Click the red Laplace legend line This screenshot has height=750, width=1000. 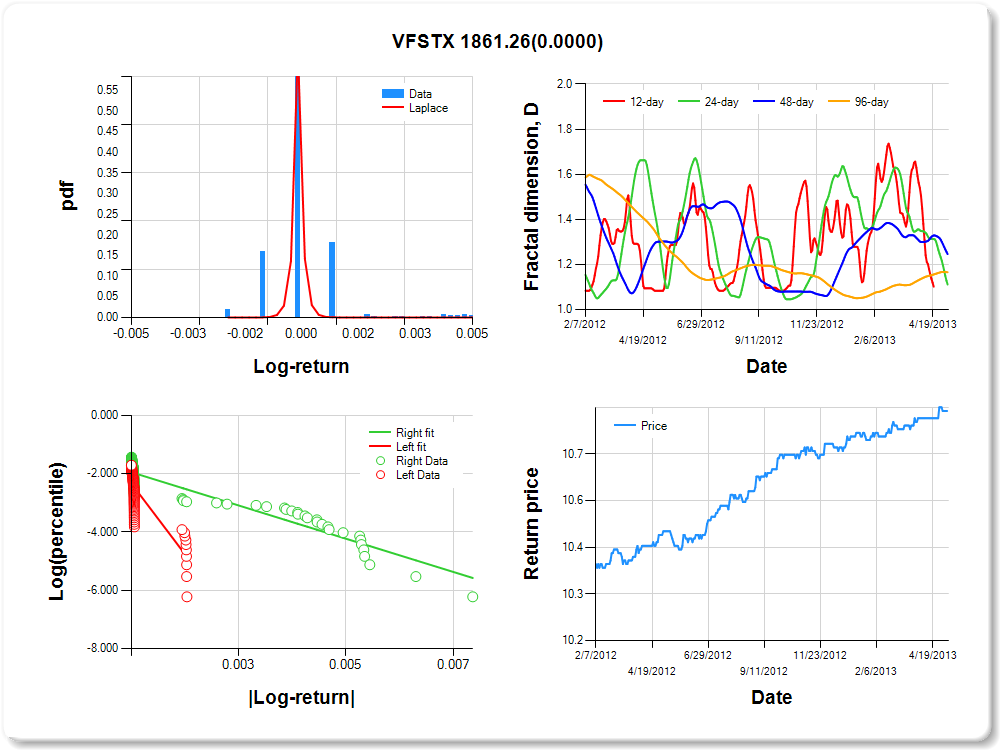393,108
